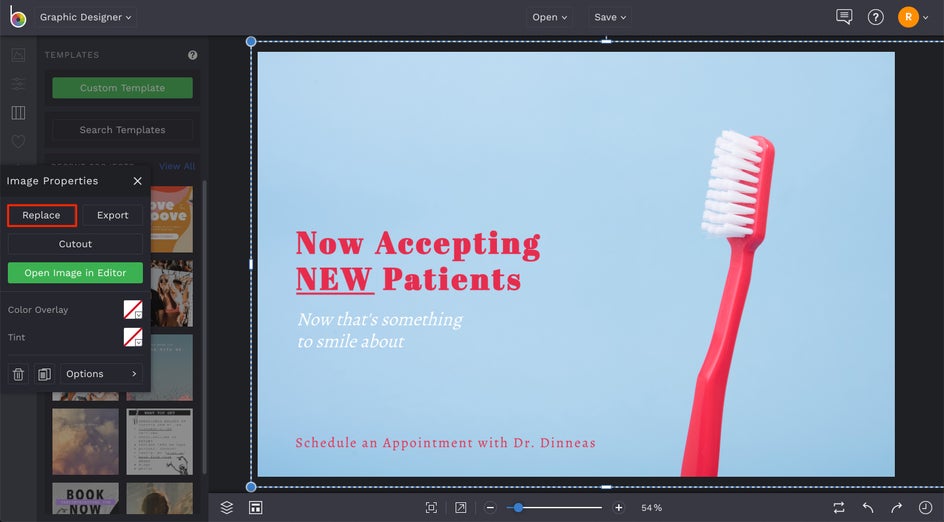Expand the Graphic Designer dropdown
Image resolution: width=944 pixels, height=522 pixels.
tap(85, 17)
